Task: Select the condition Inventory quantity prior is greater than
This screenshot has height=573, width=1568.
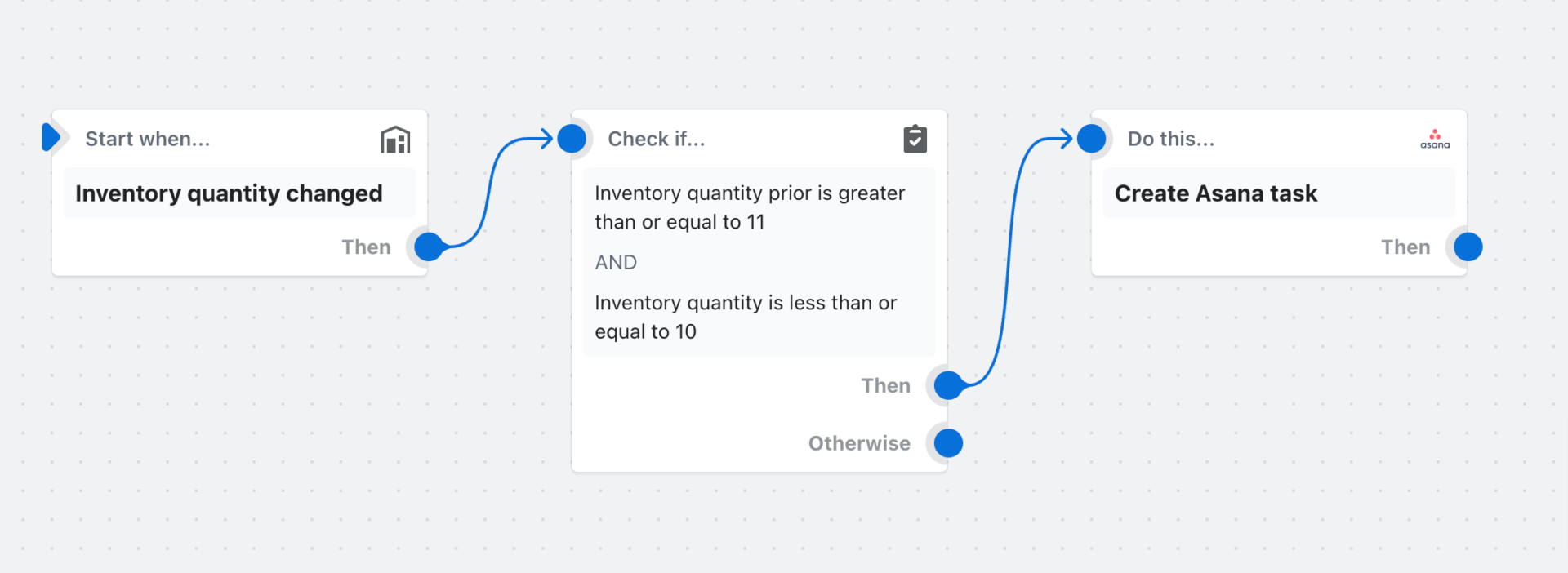Action: [750, 207]
